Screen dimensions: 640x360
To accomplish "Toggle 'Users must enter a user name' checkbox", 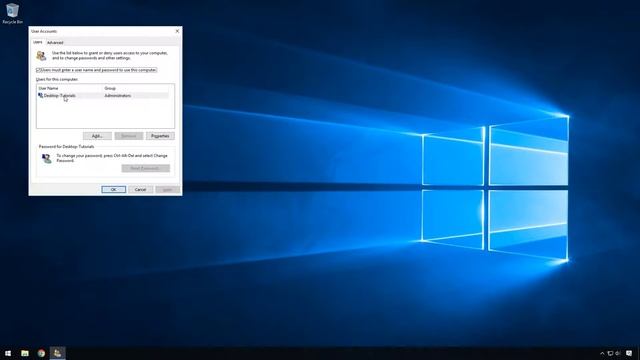I will click(x=39, y=70).
